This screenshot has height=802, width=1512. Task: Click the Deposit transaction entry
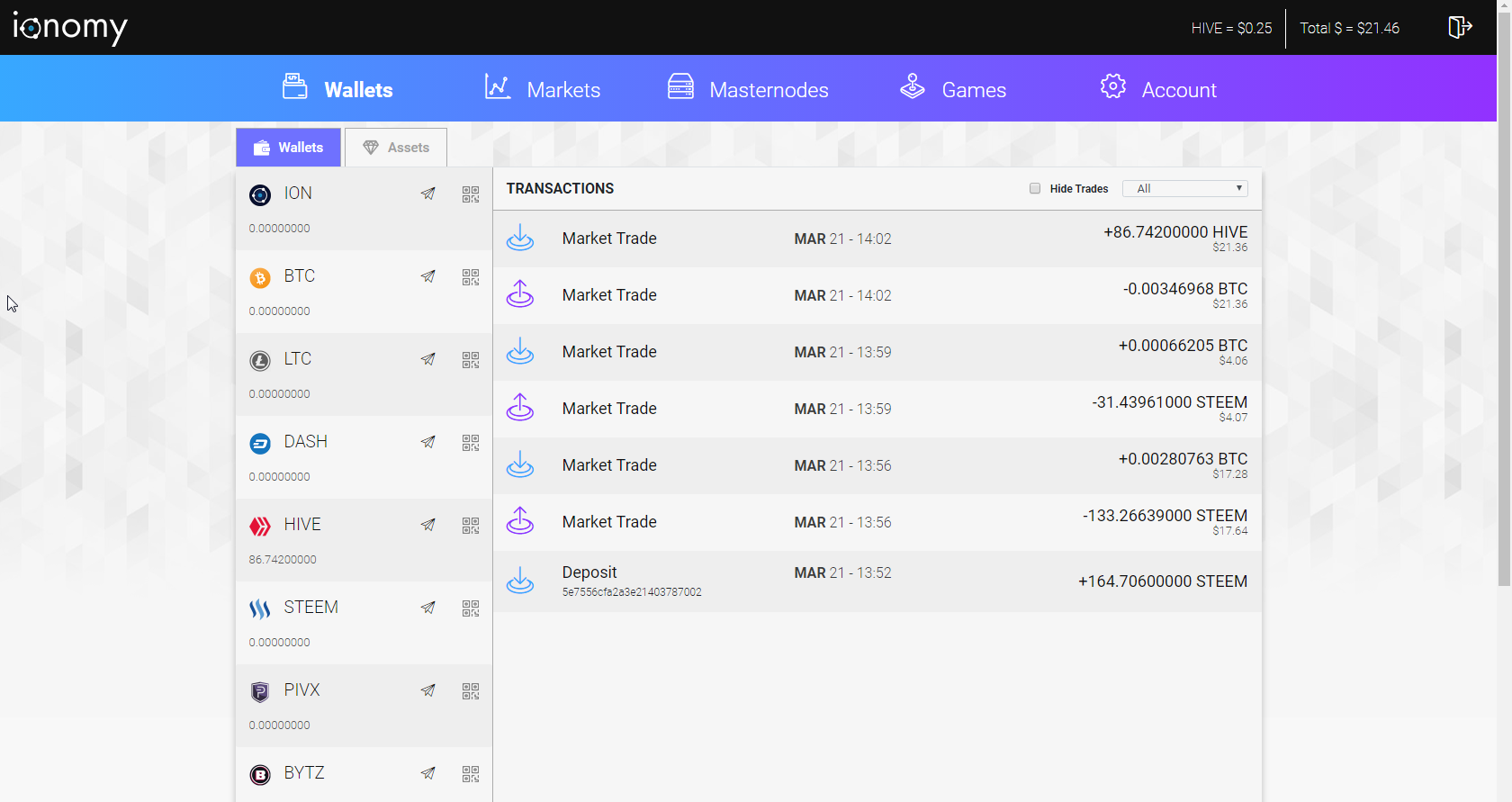click(877, 581)
